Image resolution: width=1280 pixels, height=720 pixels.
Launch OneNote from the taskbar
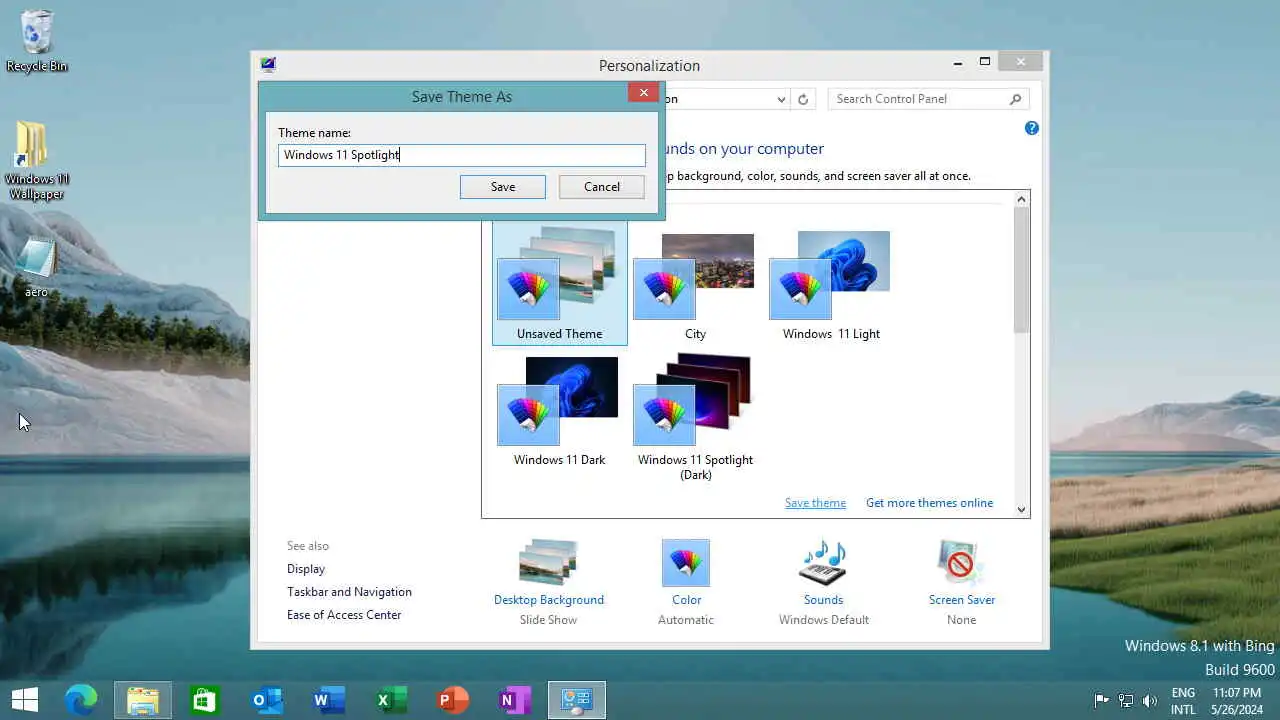pyautogui.click(x=515, y=700)
